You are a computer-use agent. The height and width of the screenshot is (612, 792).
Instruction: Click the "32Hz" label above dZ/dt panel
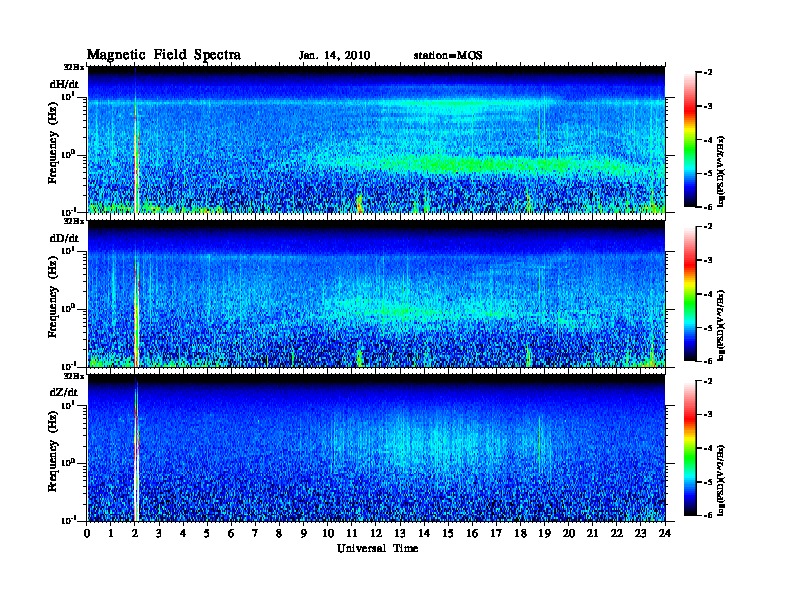[73, 376]
